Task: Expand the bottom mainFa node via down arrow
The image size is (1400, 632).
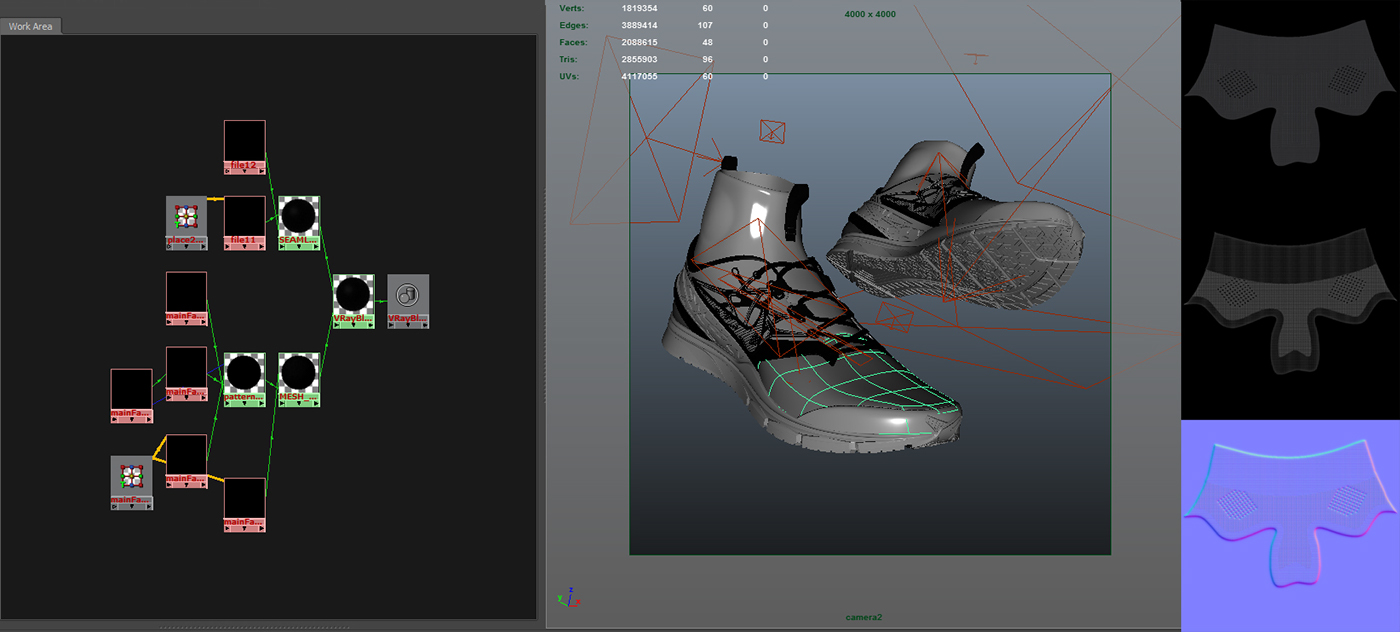Action: click(x=243, y=530)
